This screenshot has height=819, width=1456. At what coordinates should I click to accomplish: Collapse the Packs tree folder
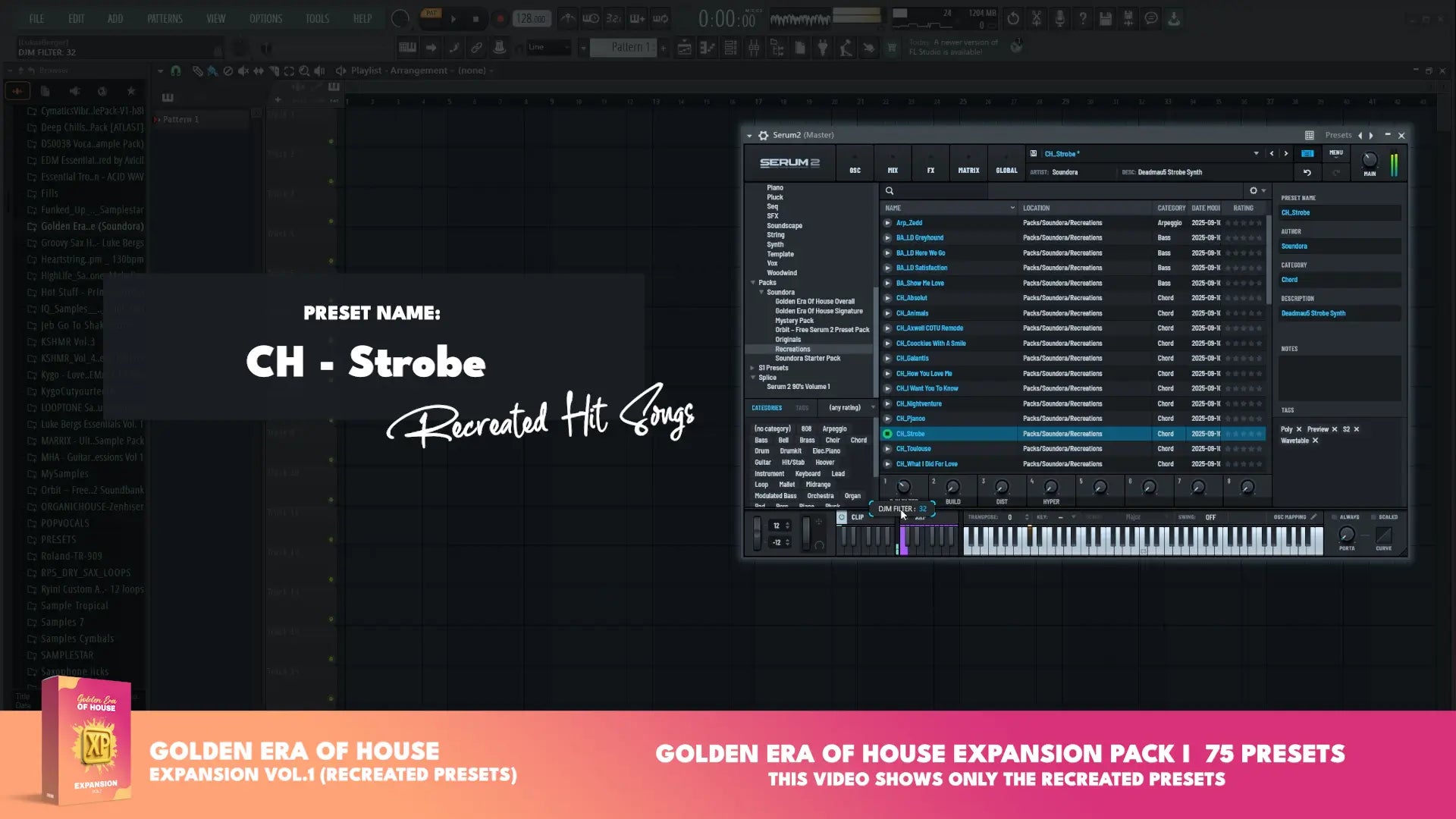(x=753, y=282)
